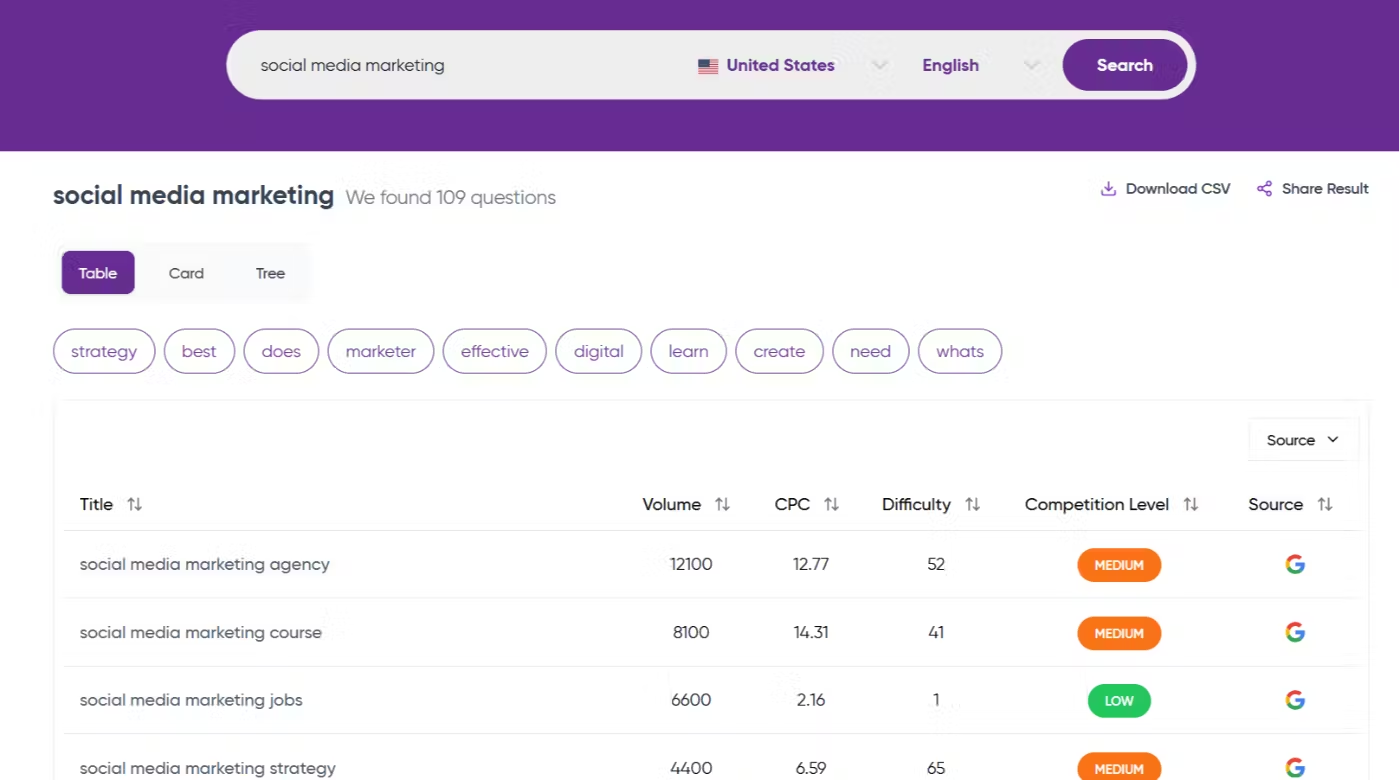The image size is (1400, 780).
Task: Switch to the Table view tab
Action: pos(98,273)
